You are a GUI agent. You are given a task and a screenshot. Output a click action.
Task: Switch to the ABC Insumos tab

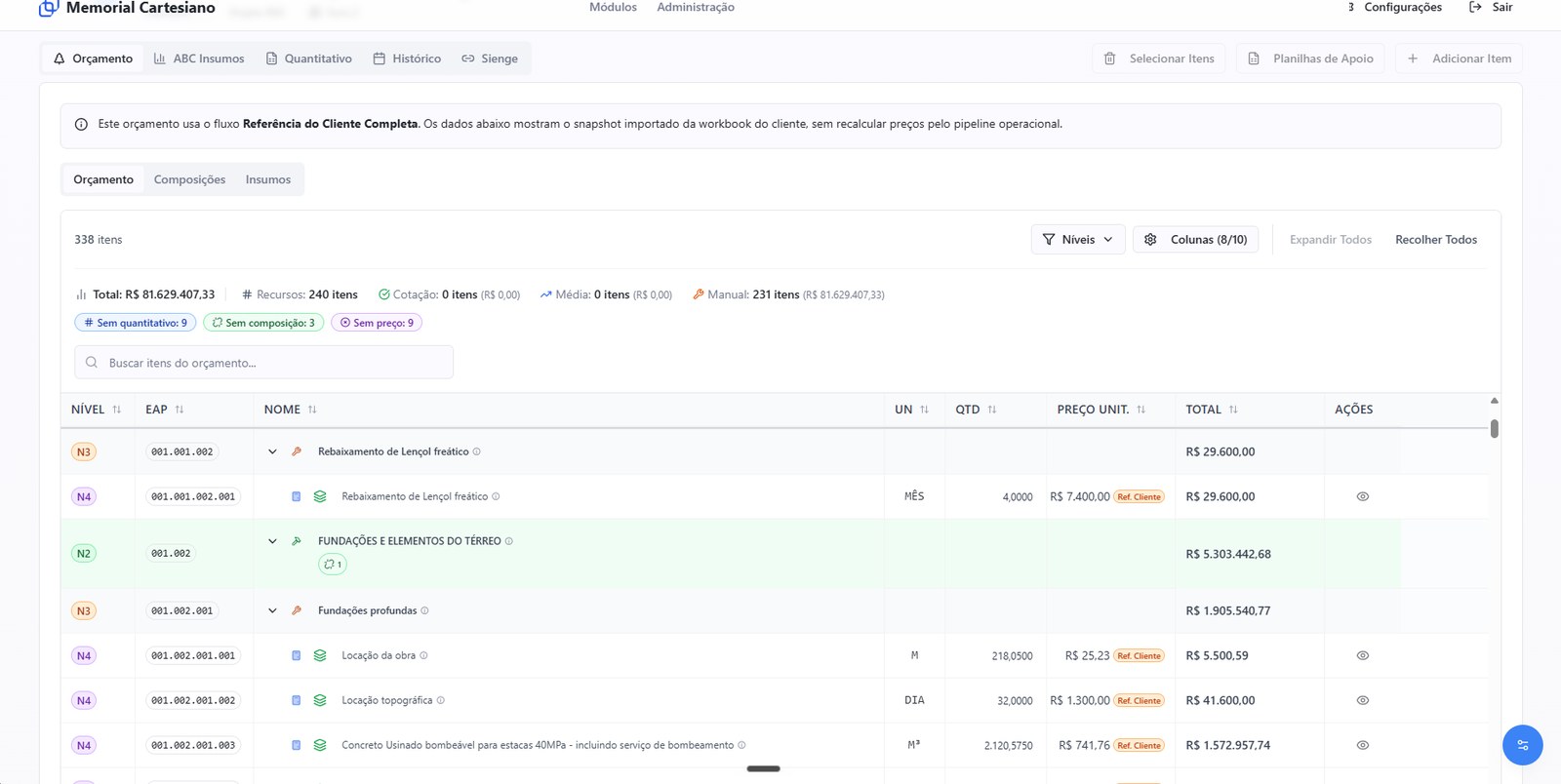pos(199,59)
